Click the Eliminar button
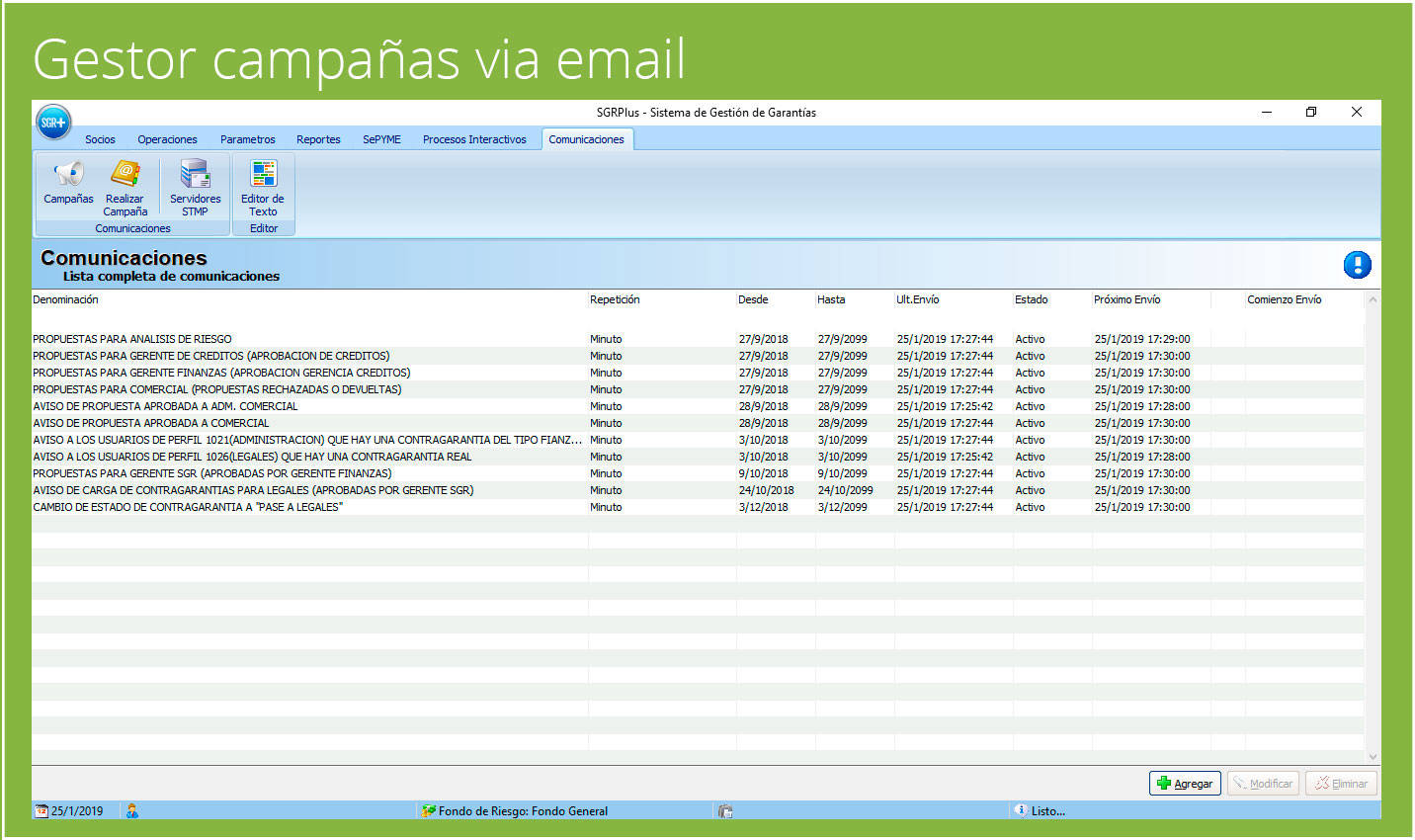This screenshot has height=840, width=1415. pos(1341,783)
